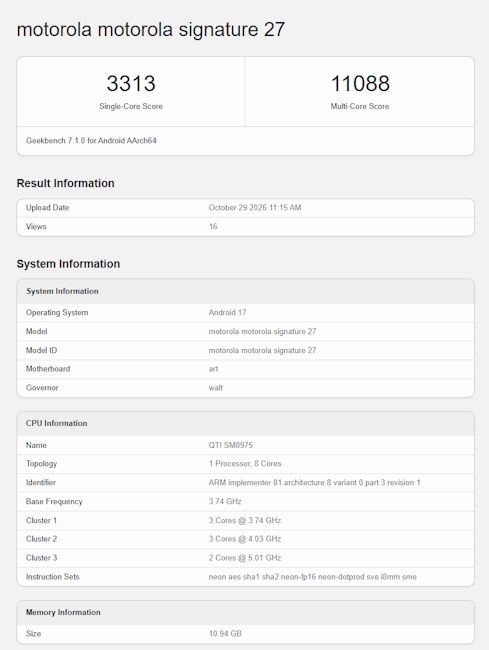Click the 'Multi-Core Score' label
Screen dimensions: 489x650
coord(360,106)
